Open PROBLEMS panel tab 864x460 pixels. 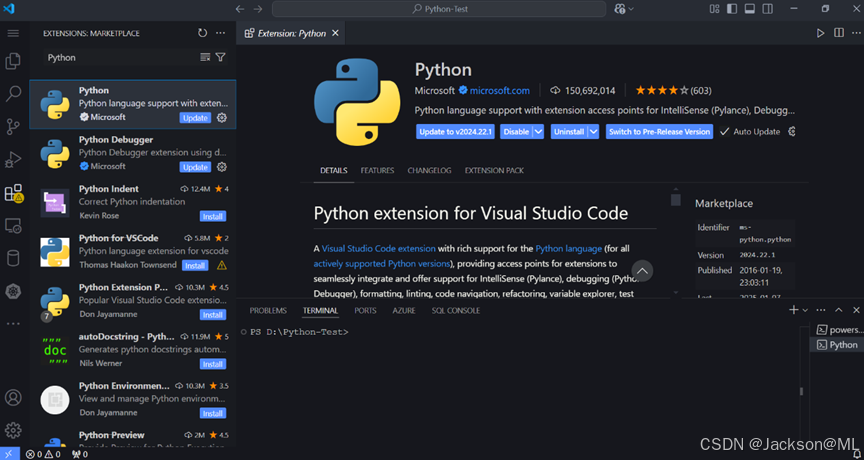point(268,311)
